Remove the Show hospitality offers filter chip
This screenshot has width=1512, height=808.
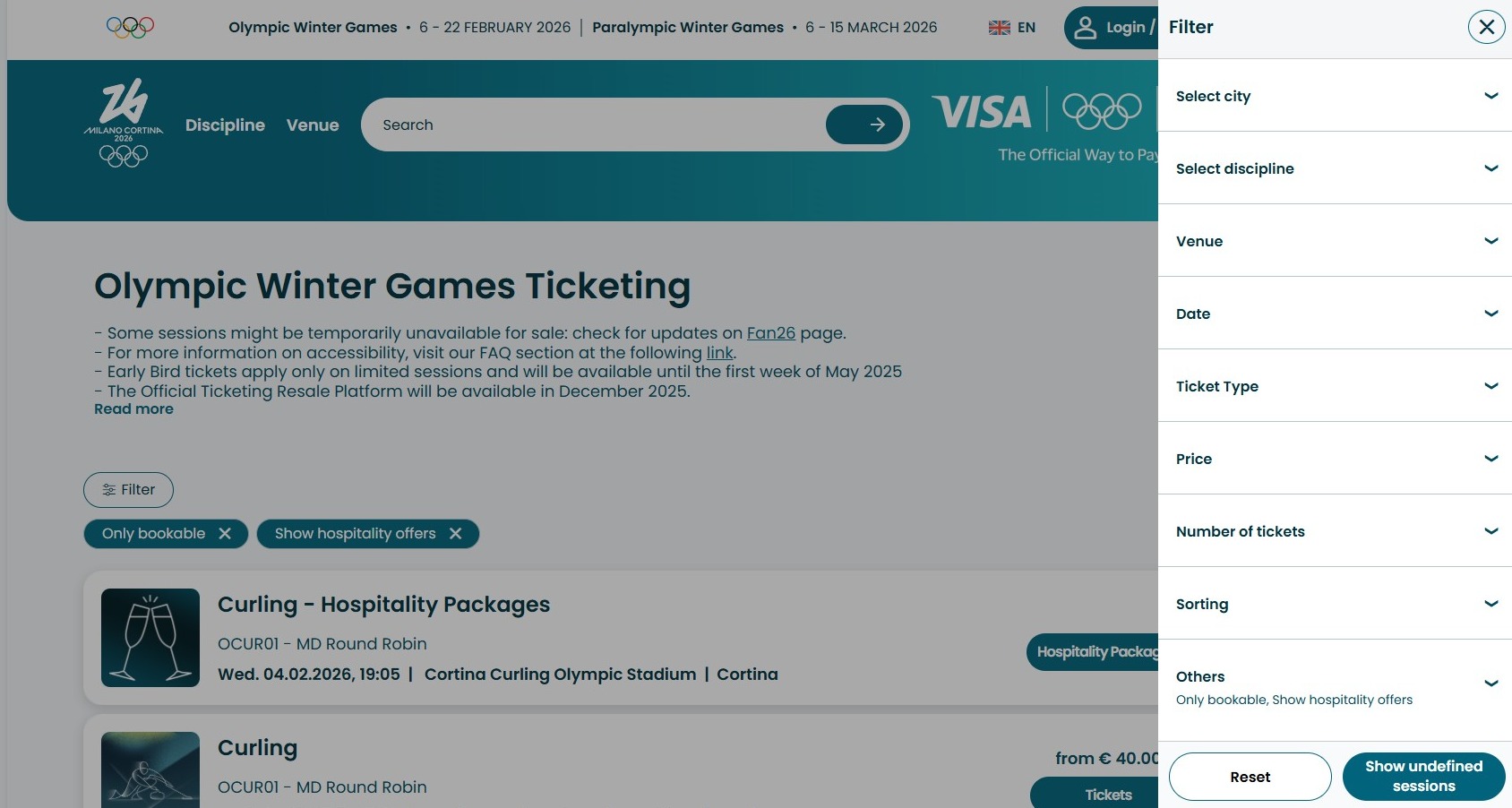pos(456,534)
